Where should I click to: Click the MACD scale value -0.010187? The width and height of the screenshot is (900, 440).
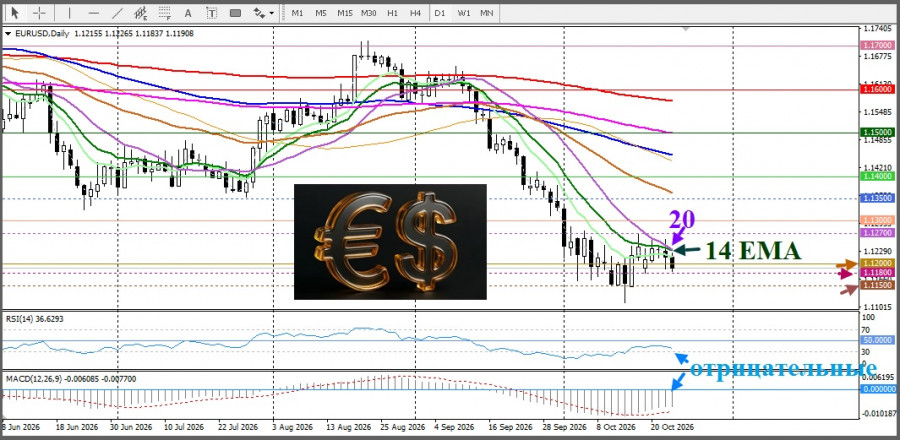[878, 413]
